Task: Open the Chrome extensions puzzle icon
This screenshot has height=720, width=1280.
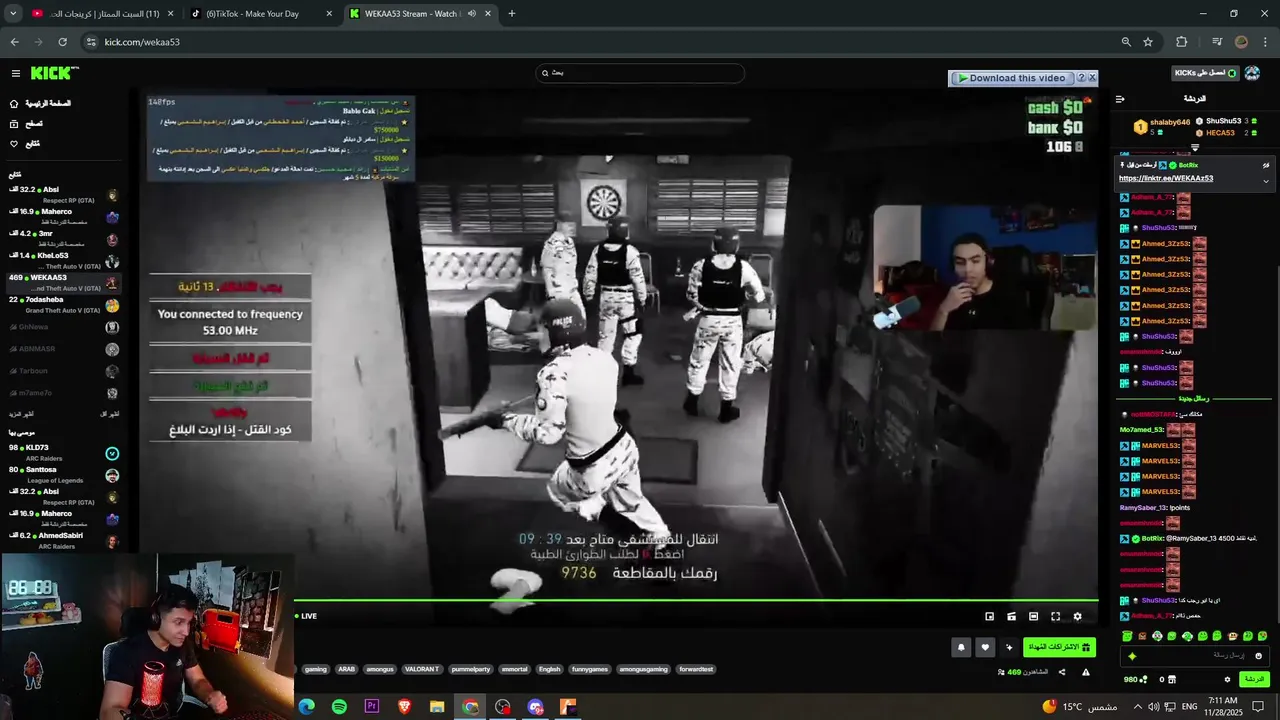Action: coord(1182,42)
